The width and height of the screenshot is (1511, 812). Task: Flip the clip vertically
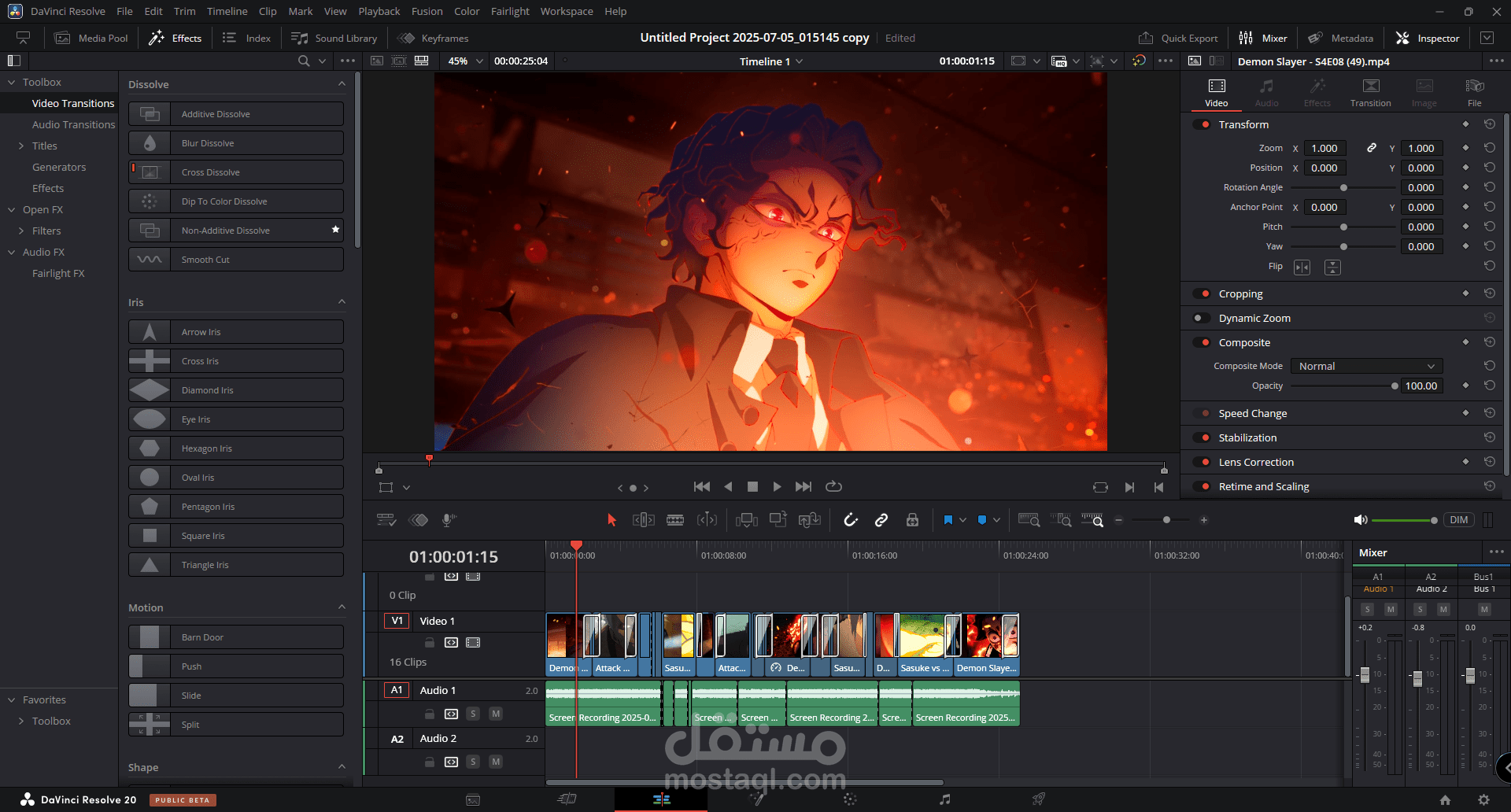[1332, 268]
